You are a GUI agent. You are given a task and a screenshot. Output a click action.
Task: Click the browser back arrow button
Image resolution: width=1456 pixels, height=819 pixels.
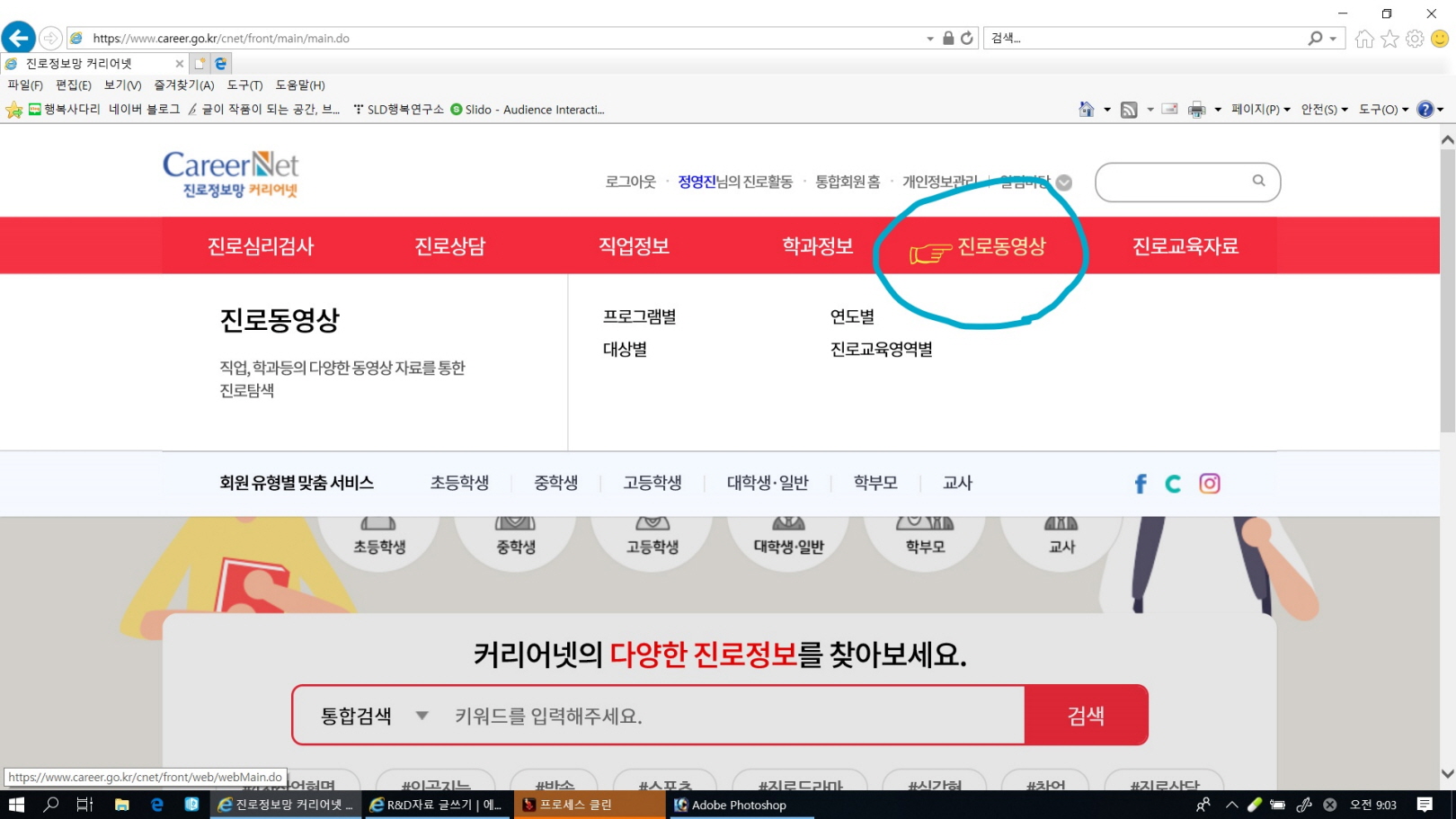pyautogui.click(x=18, y=38)
